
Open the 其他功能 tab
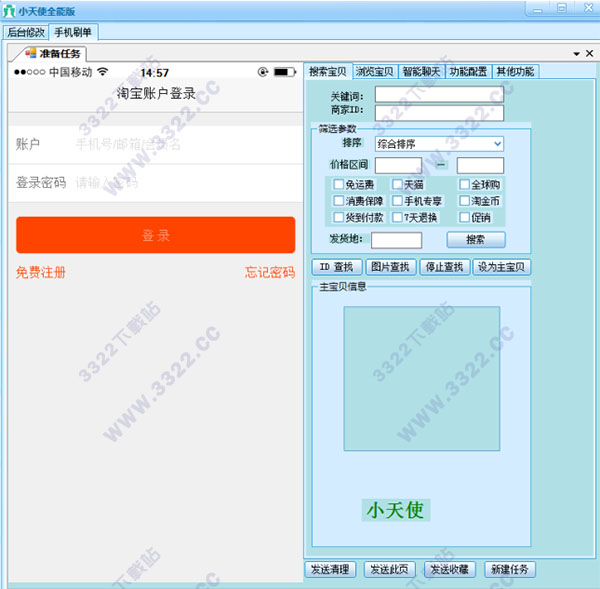pyautogui.click(x=515, y=72)
